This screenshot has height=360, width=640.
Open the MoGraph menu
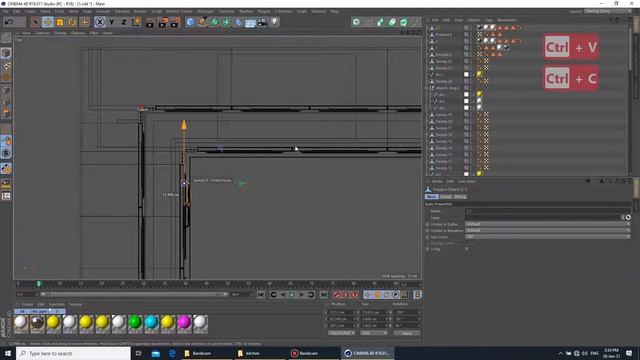click(x=205, y=11)
